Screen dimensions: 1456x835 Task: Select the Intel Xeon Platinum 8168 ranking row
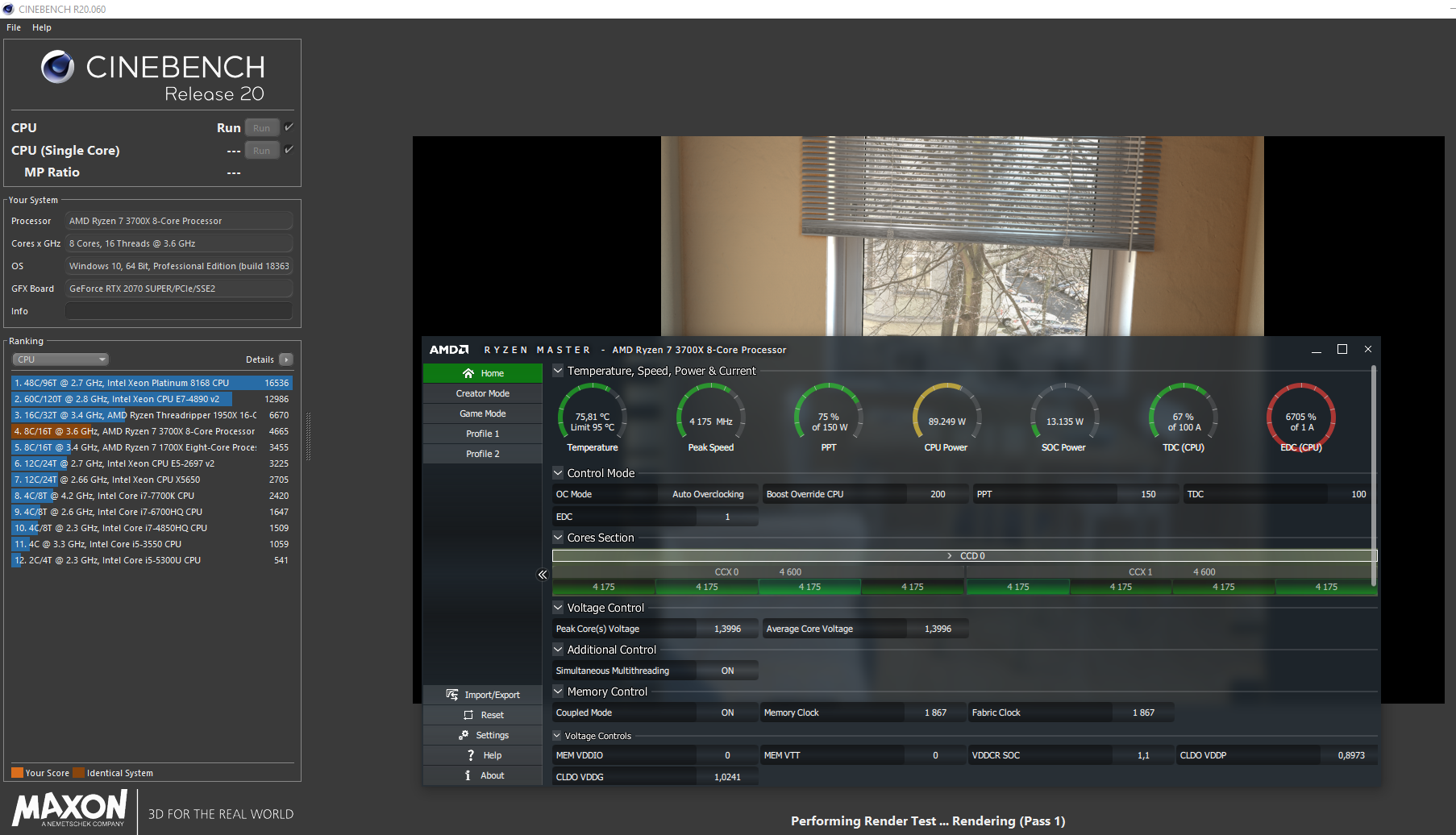(x=152, y=383)
